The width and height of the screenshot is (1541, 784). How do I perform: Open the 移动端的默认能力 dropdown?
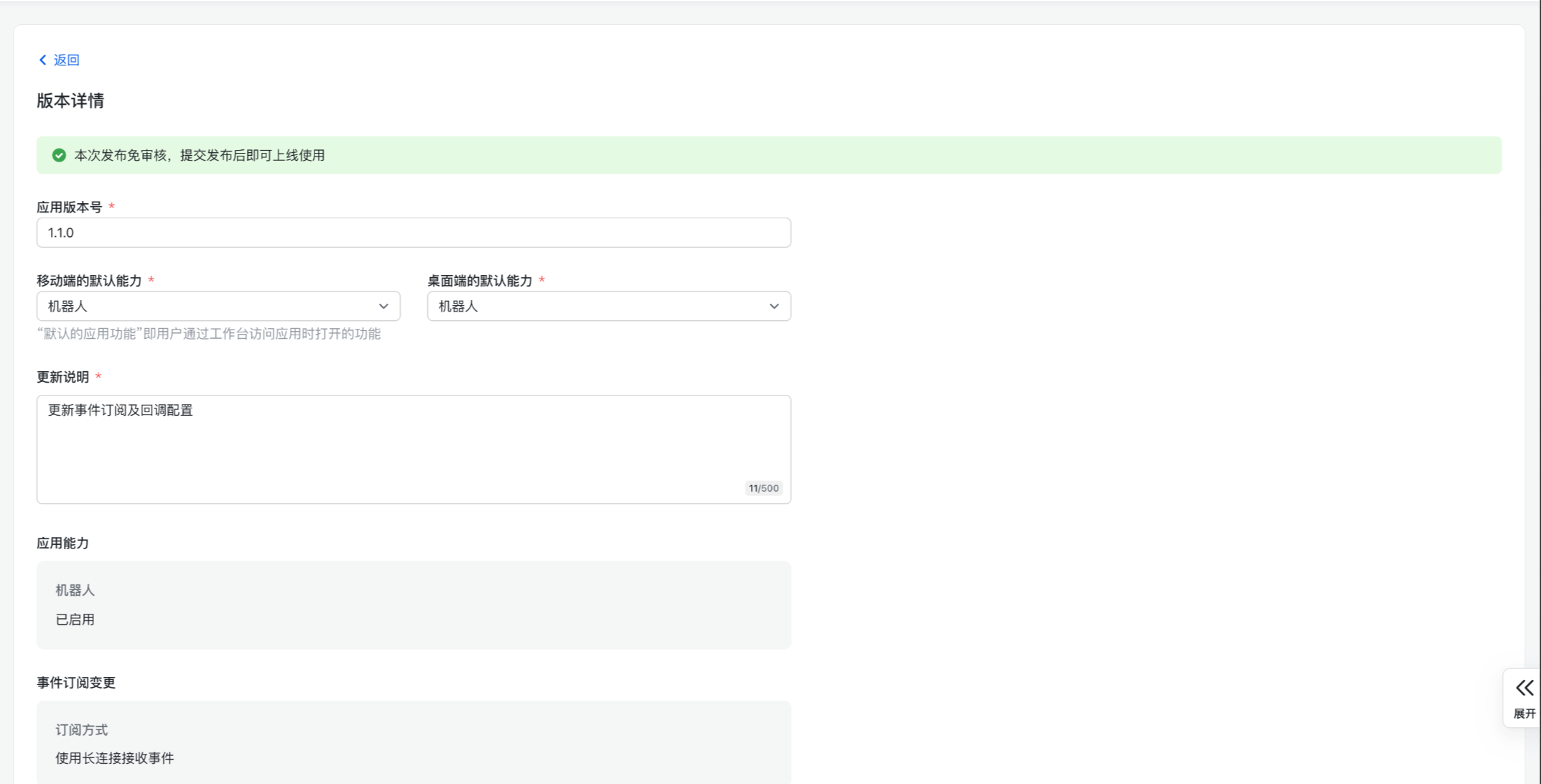pos(208,307)
